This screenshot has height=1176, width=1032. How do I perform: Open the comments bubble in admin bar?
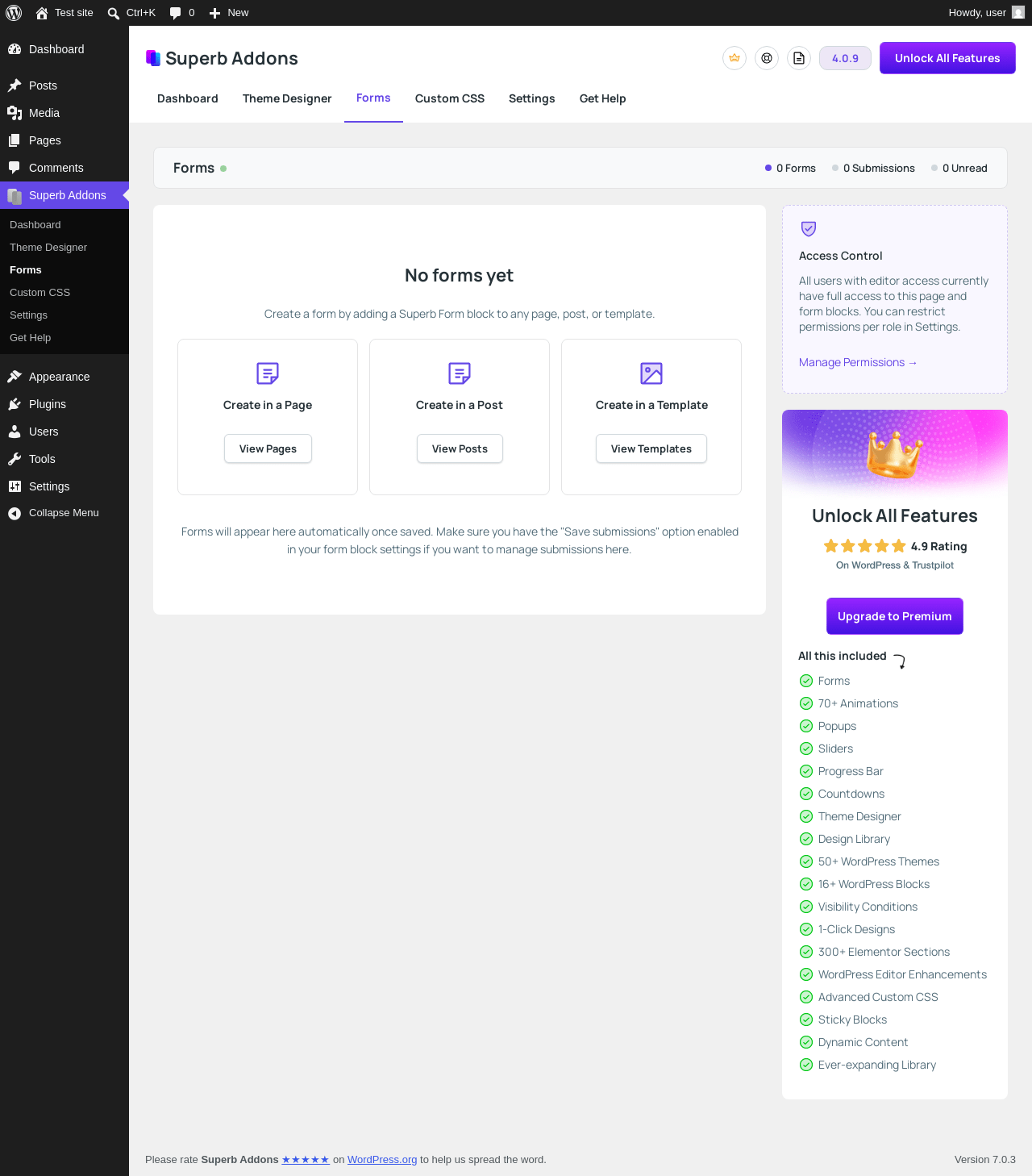(x=176, y=13)
